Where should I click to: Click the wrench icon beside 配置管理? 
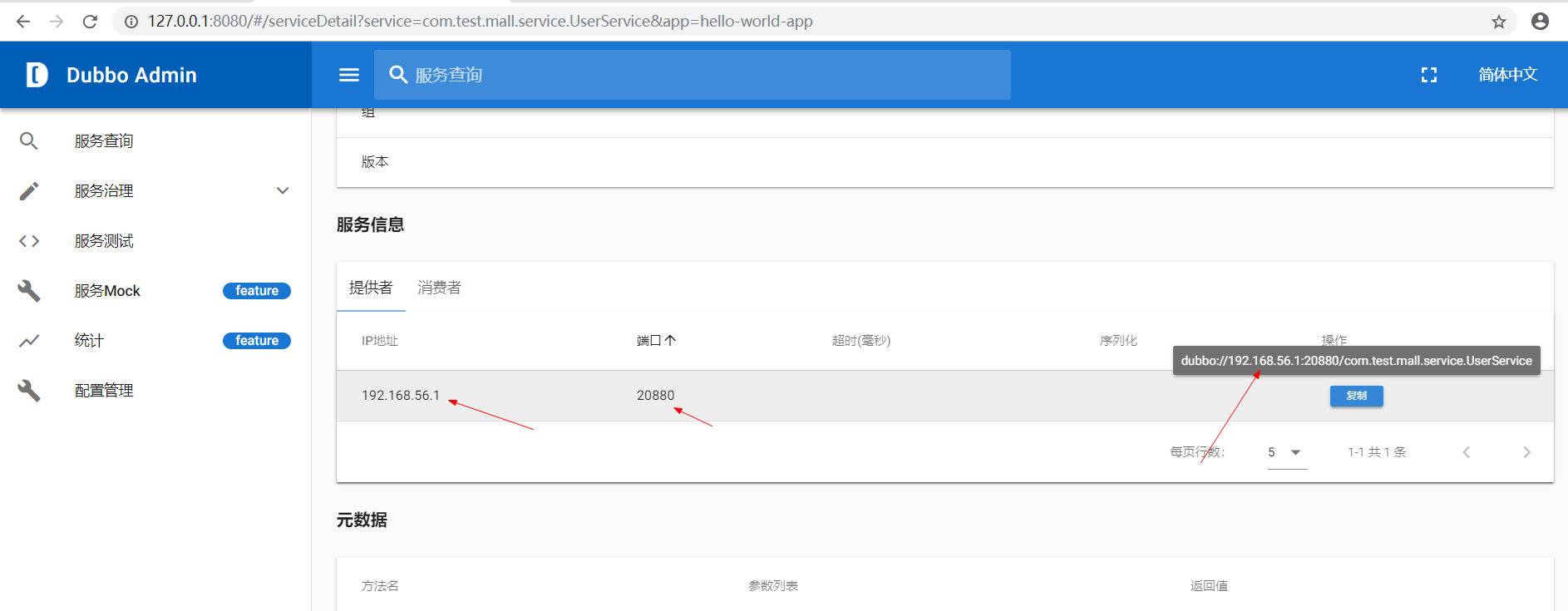point(29,391)
